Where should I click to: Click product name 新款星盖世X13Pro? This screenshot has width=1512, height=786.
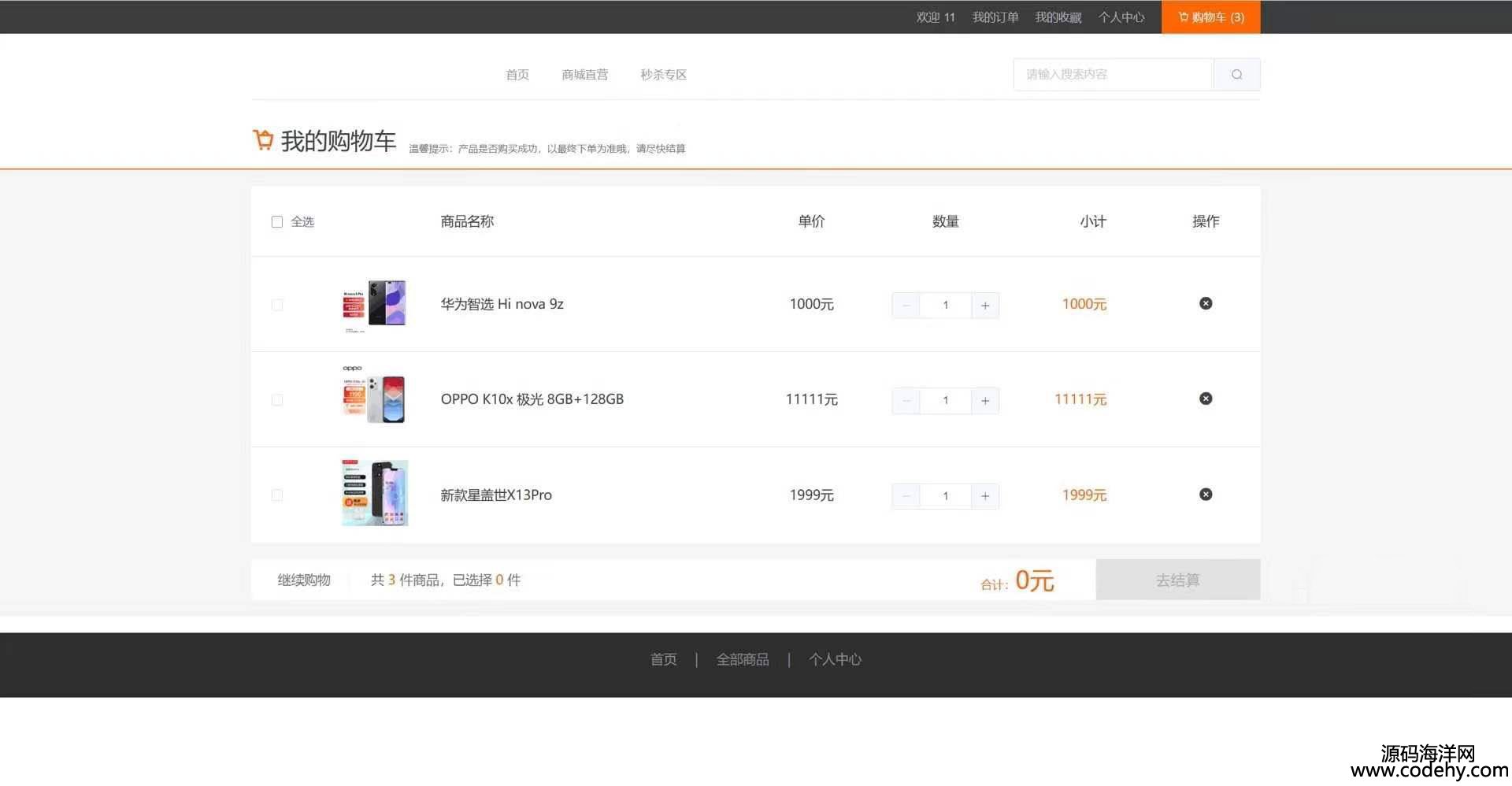coord(496,495)
